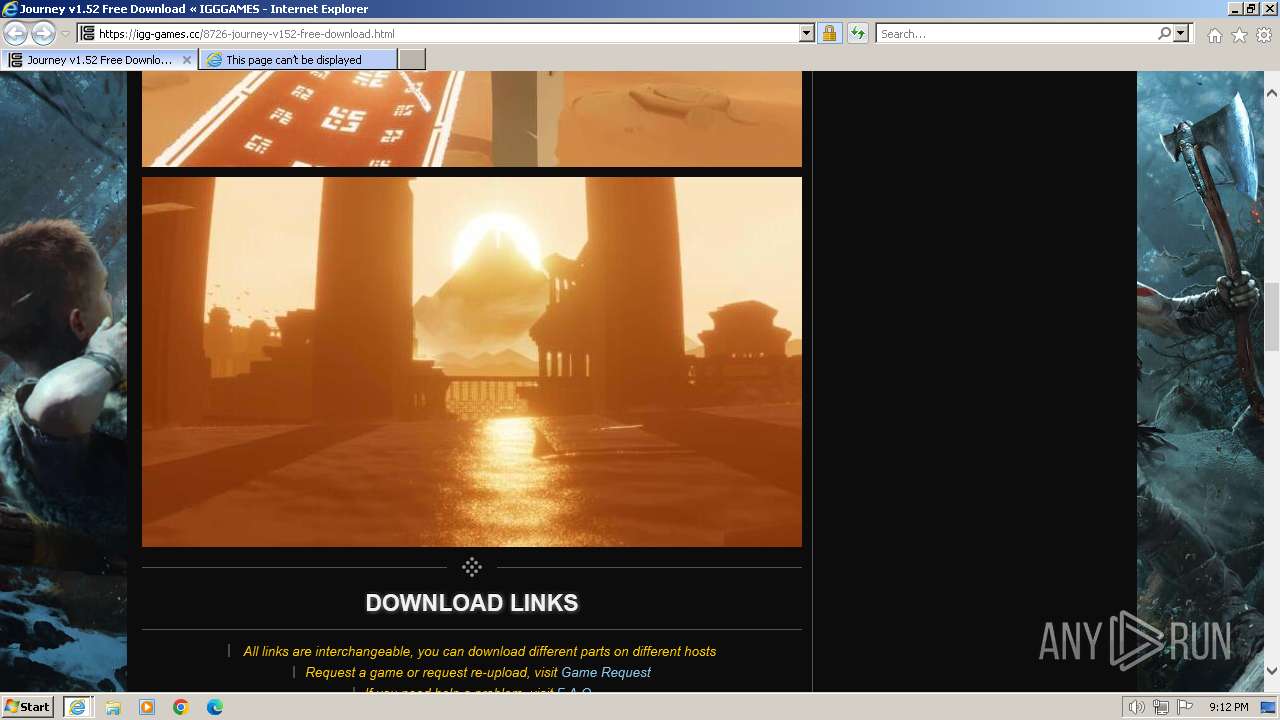
Task: Click the browser Forward arrow button
Action: pos(43,33)
